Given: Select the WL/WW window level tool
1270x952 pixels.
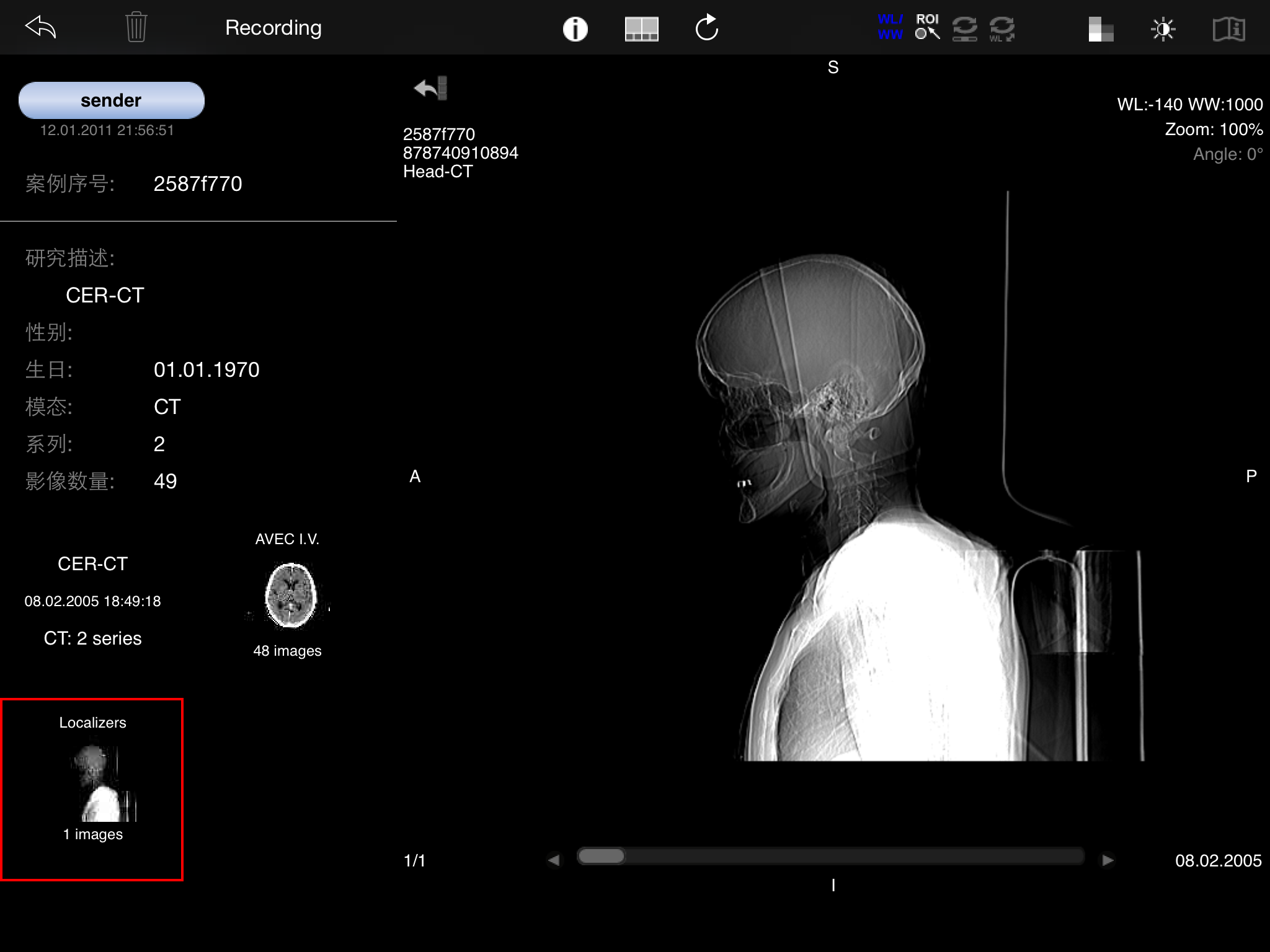Looking at the screenshot, I should tap(890, 28).
